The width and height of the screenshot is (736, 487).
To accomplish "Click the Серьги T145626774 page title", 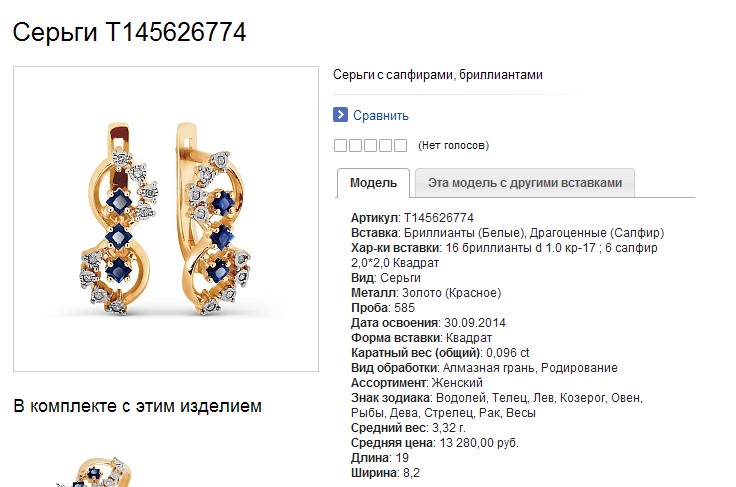I will 130,32.
